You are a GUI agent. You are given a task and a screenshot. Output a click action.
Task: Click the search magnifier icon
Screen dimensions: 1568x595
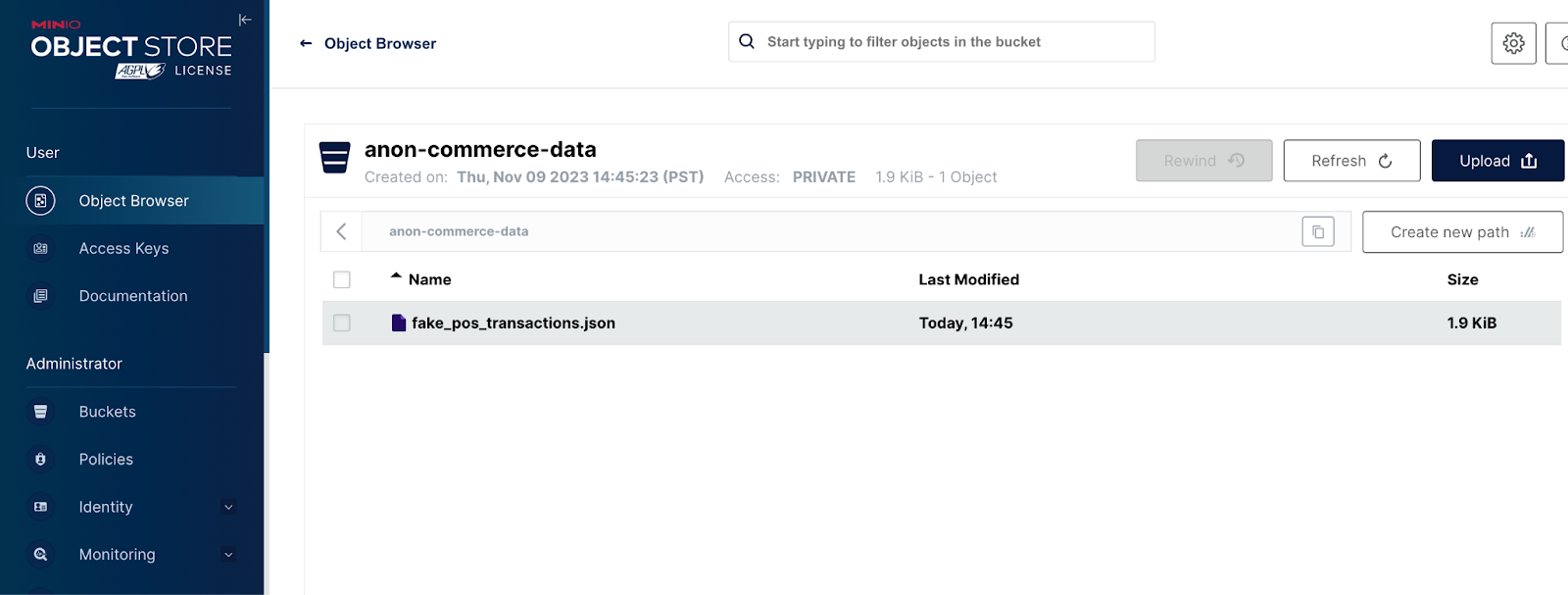pos(747,41)
